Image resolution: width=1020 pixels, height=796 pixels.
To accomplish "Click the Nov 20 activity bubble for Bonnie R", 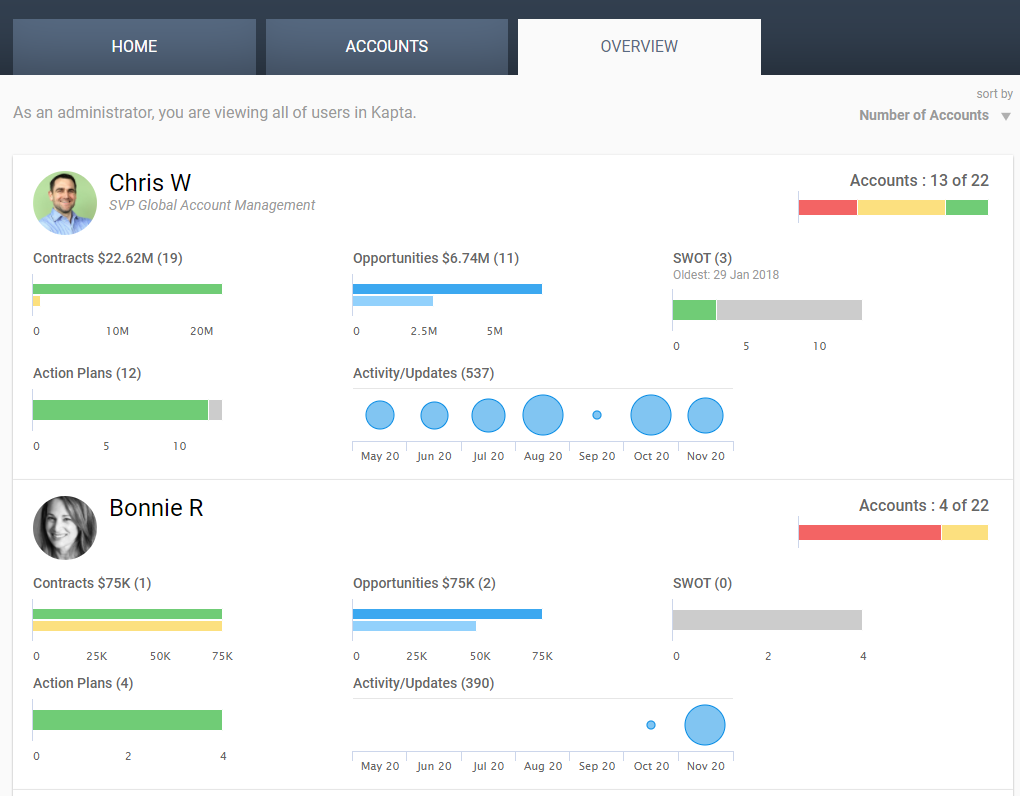I will [705, 724].
